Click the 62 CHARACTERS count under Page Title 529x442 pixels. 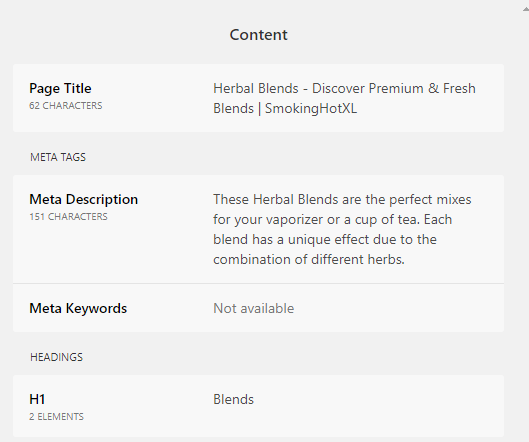point(66,106)
